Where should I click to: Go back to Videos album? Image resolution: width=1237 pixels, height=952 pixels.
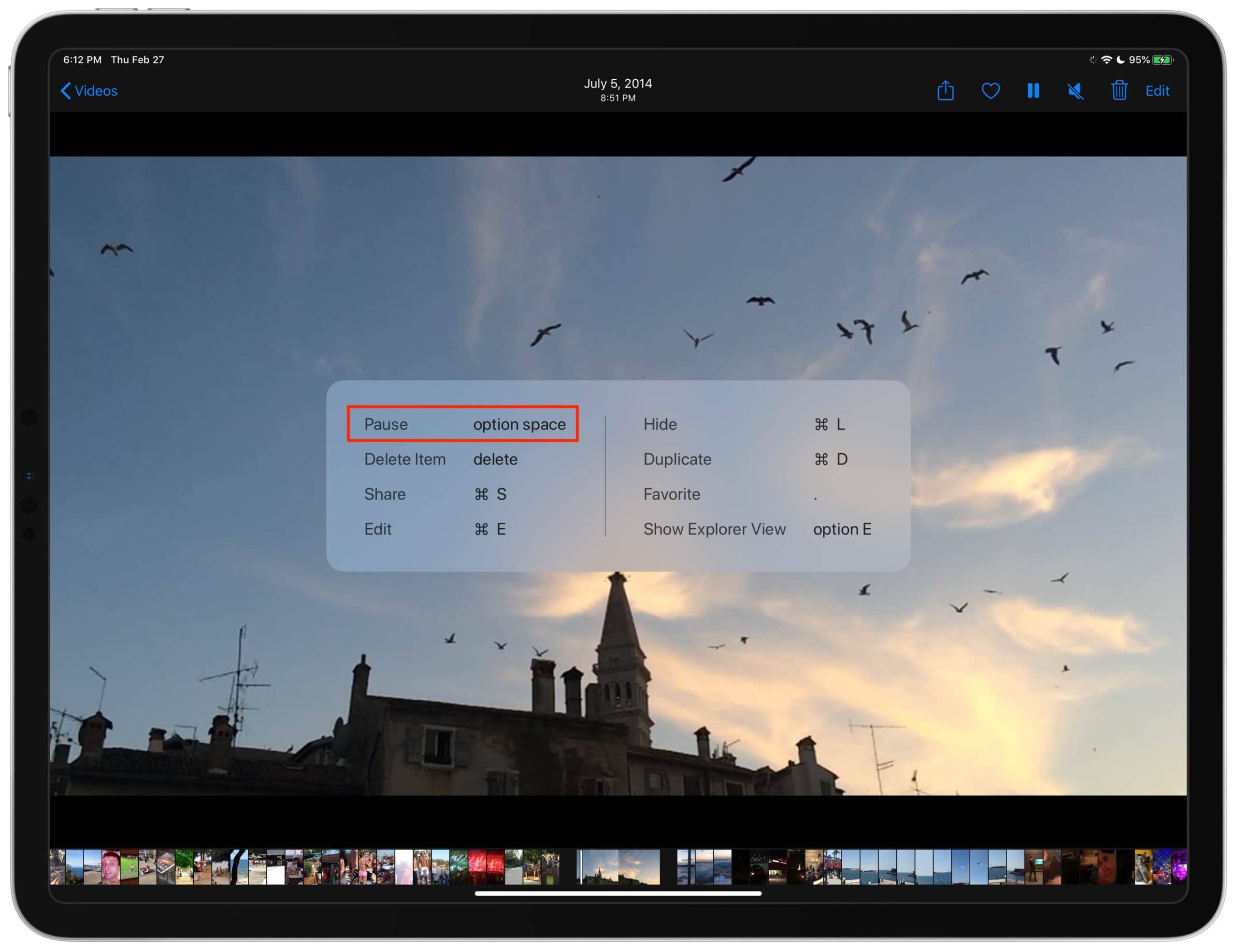89,91
